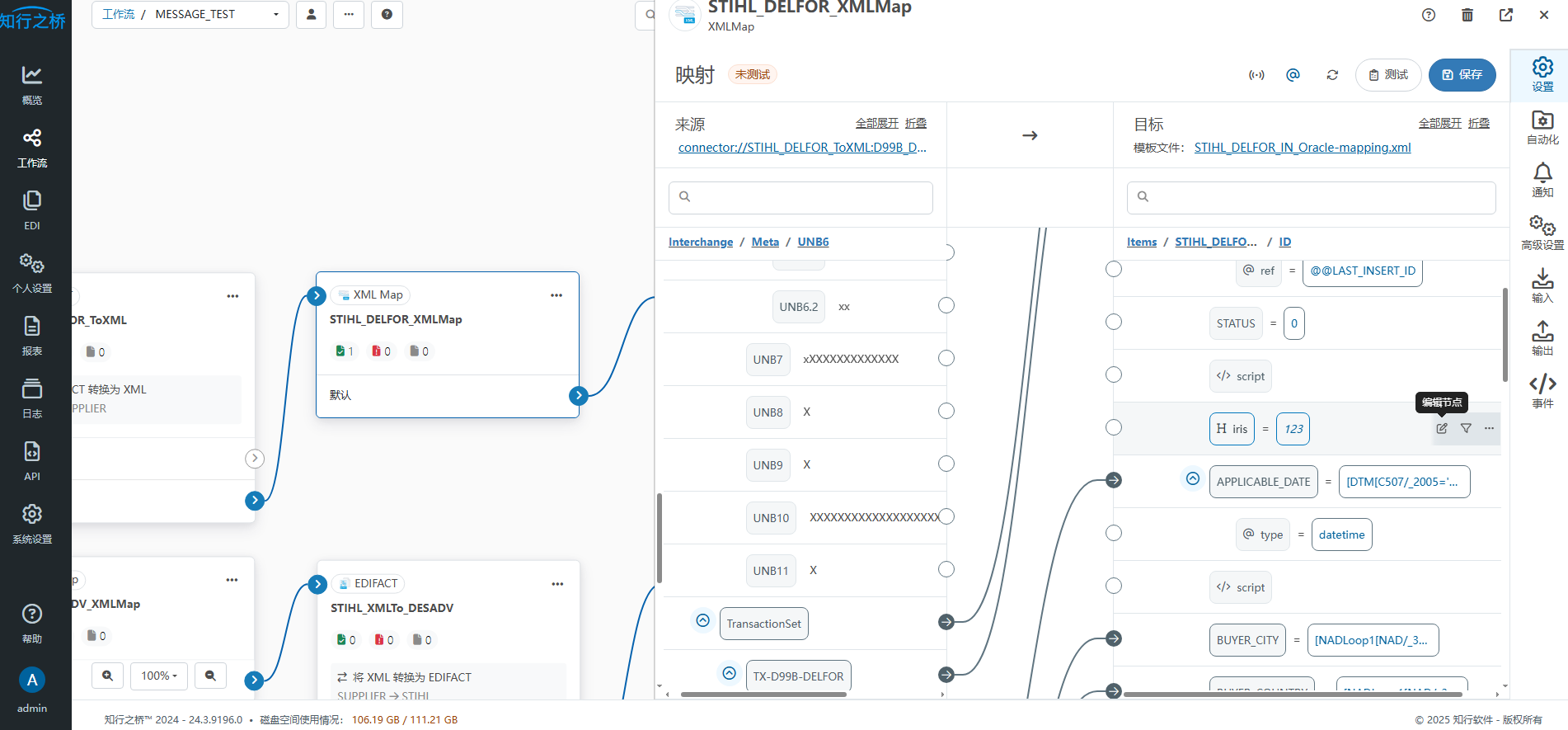Screen dimensions: 1568x730
Task: Click the 工作流 breadcrumb link at top
Action: click(118, 14)
